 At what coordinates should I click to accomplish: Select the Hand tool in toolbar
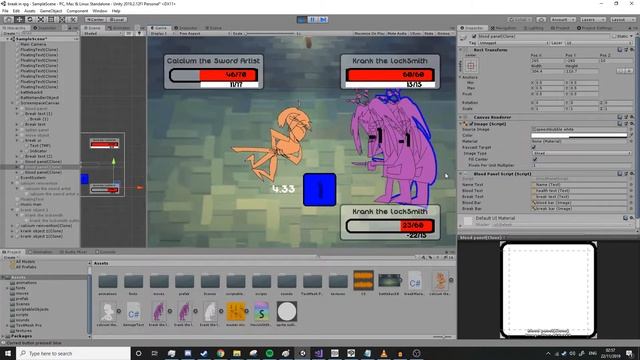(x=8, y=19)
